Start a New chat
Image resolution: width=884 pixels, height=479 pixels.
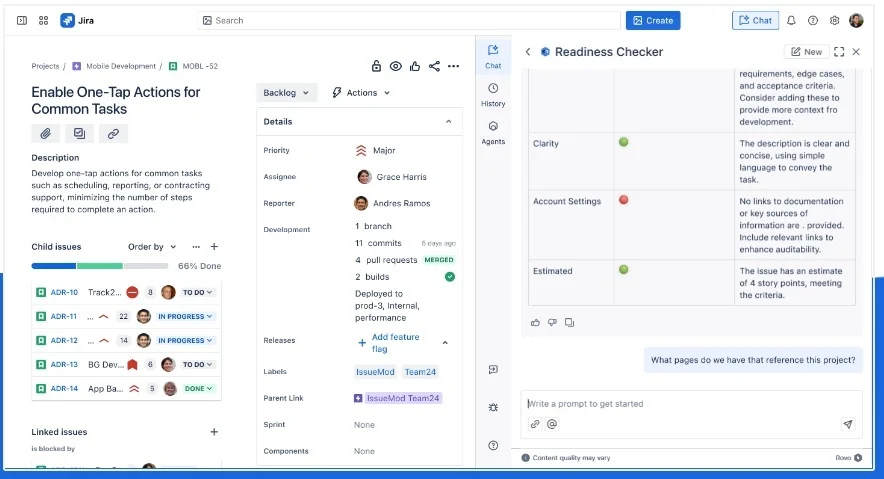[x=807, y=52]
